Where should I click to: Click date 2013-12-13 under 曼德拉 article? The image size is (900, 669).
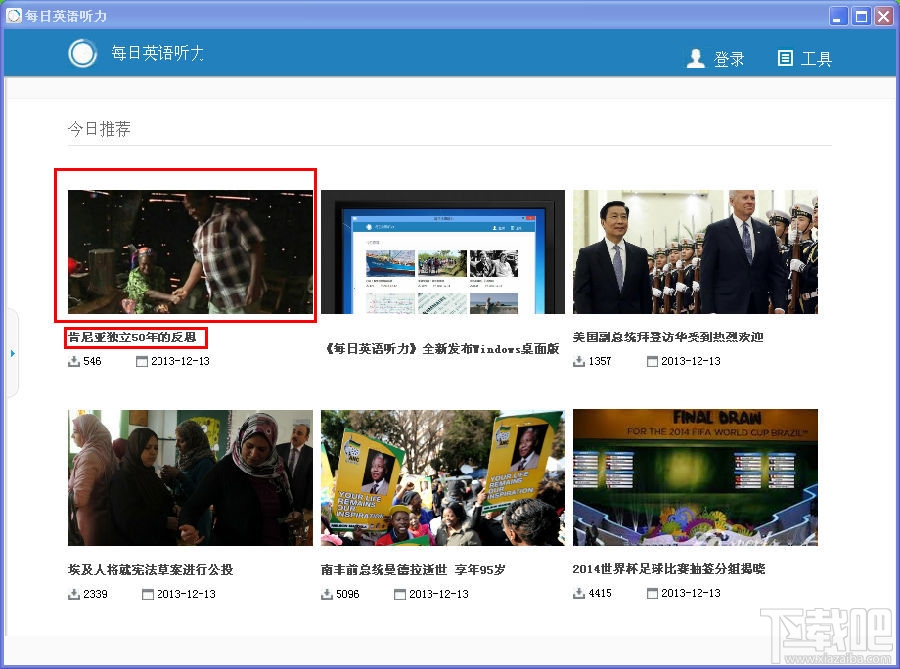[x=439, y=594]
